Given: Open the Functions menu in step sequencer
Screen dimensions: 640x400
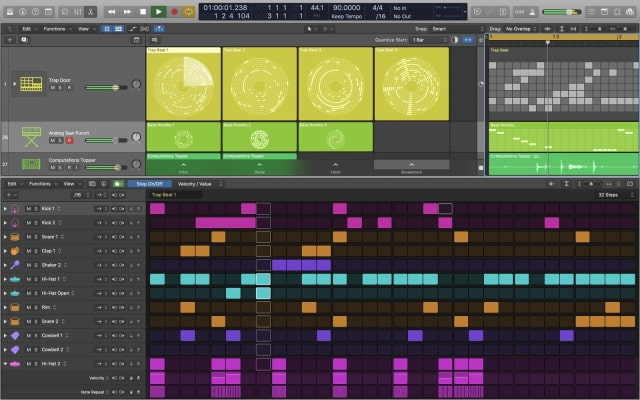Looking at the screenshot, I should point(40,184).
